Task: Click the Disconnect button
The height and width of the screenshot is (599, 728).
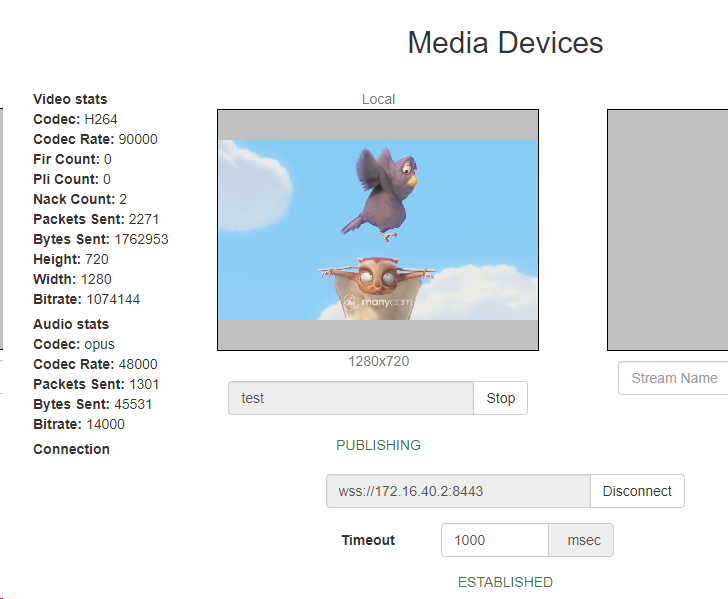Action: pos(637,491)
